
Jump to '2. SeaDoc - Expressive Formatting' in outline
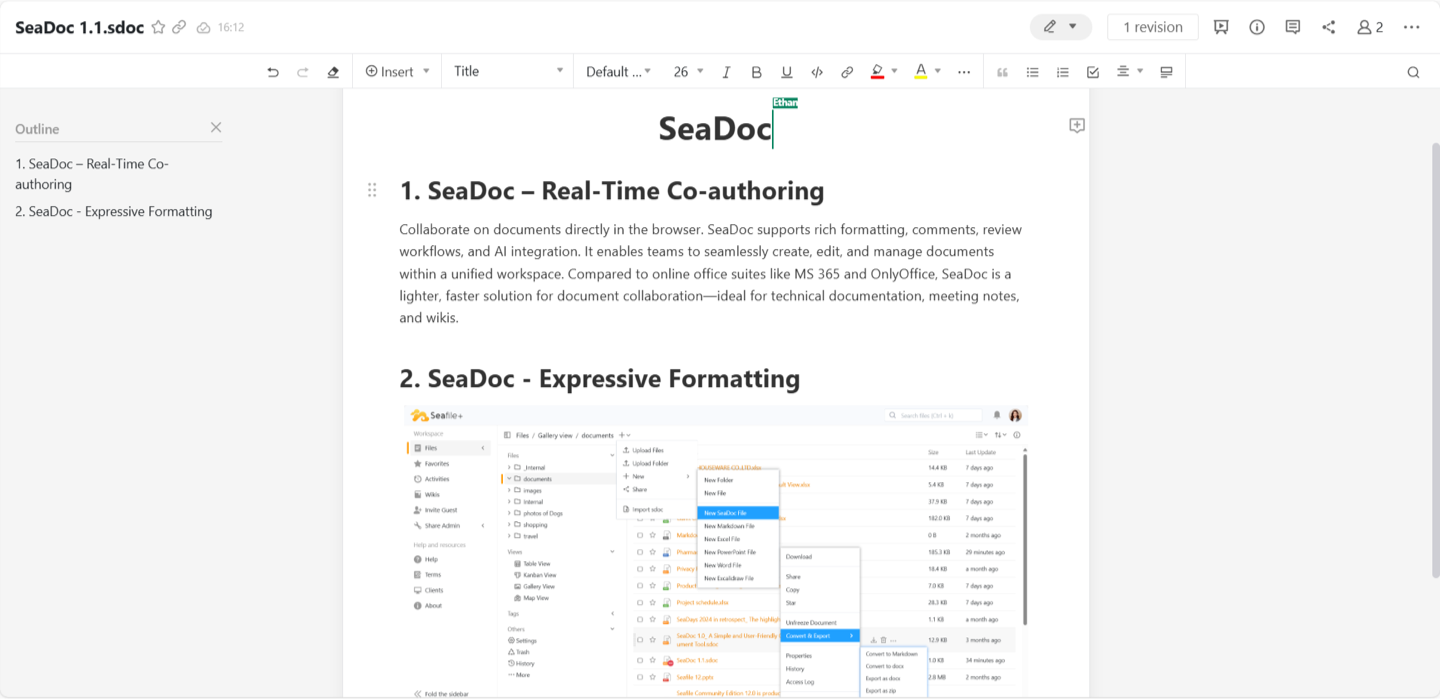coord(114,211)
